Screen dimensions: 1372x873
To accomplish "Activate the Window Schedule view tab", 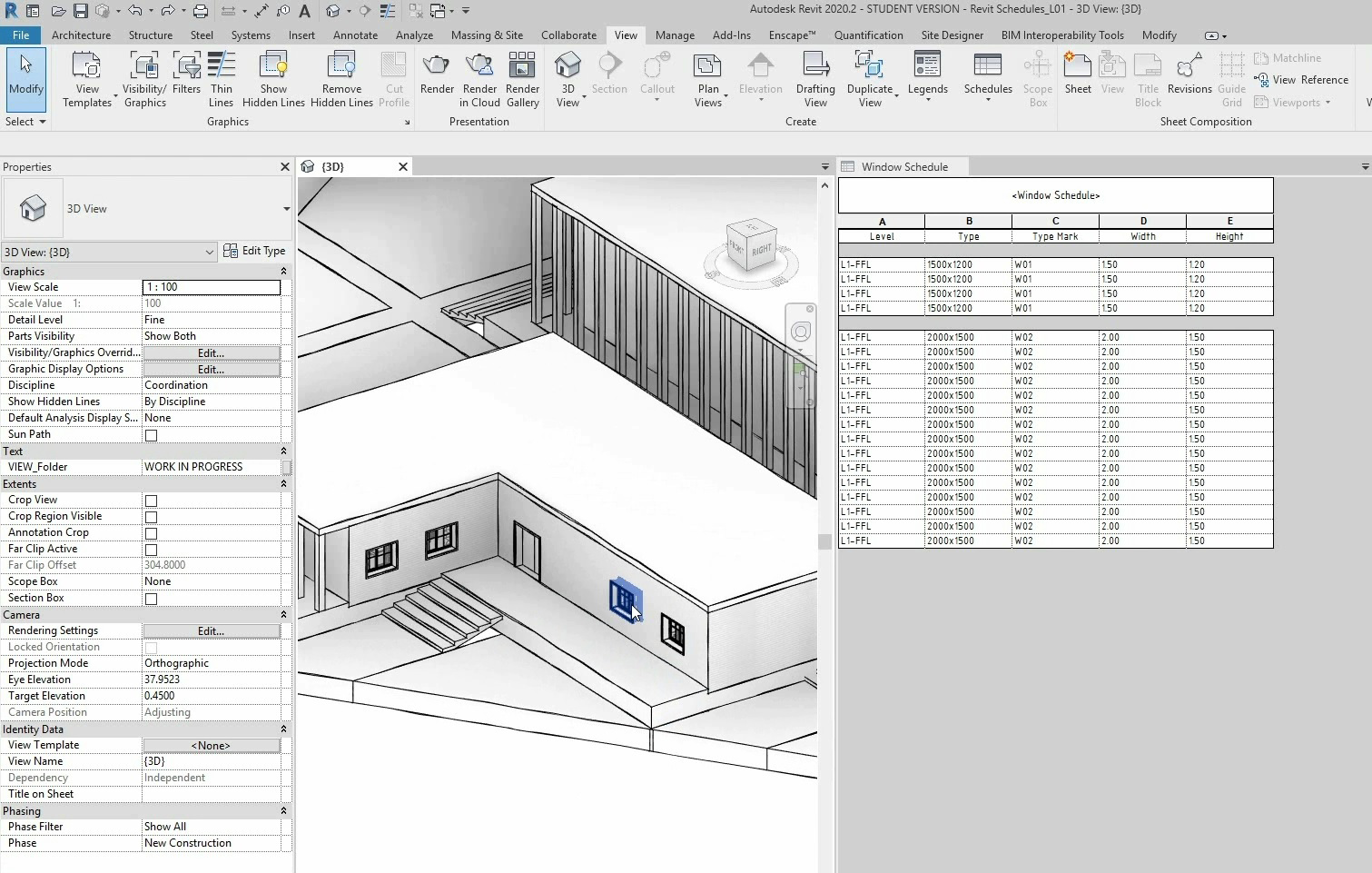I will [x=903, y=167].
